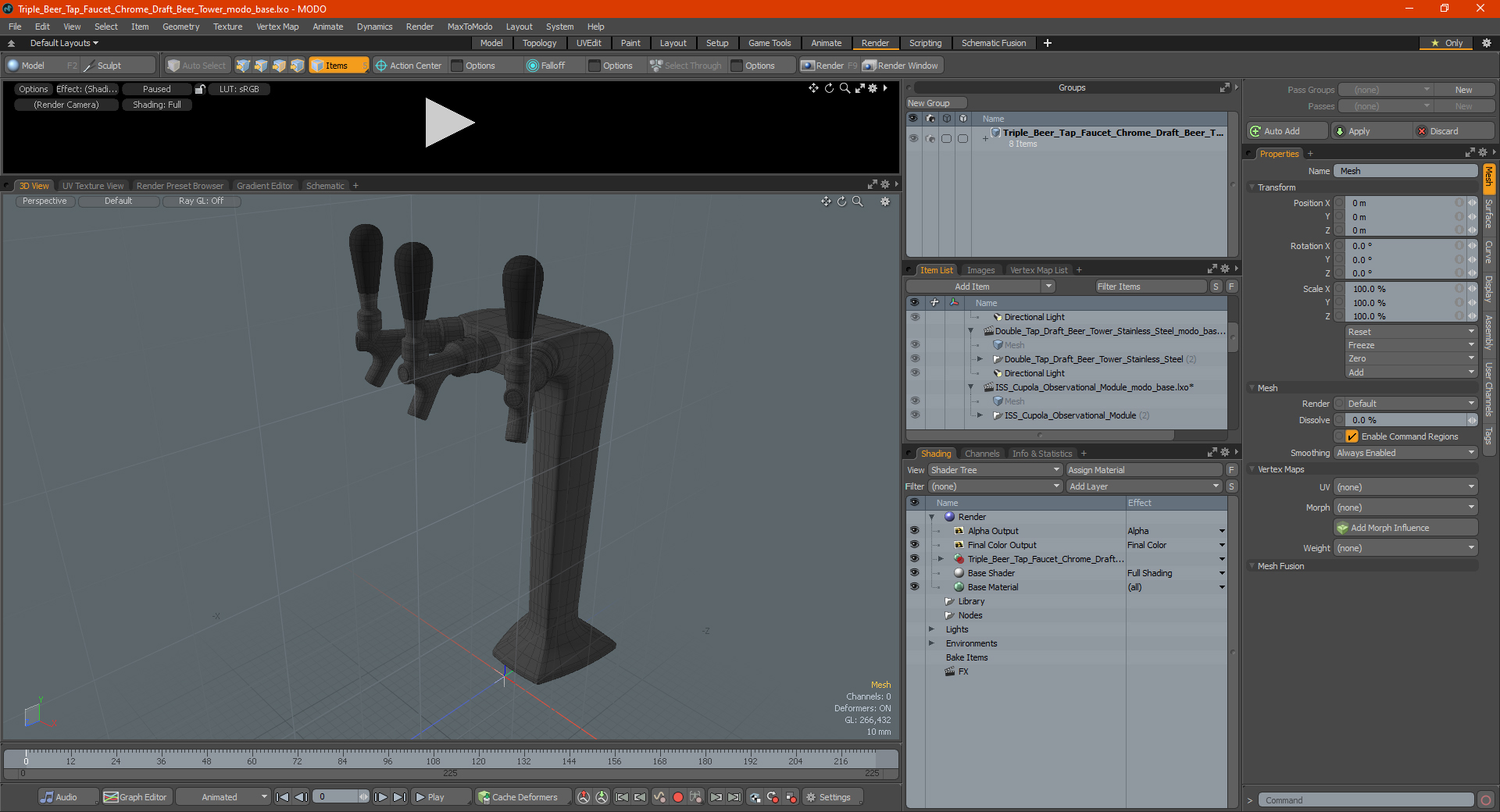Toggle visibility of ISS_Cupola_Observational_Module item
The width and height of the screenshot is (1500, 812).
[x=915, y=415]
